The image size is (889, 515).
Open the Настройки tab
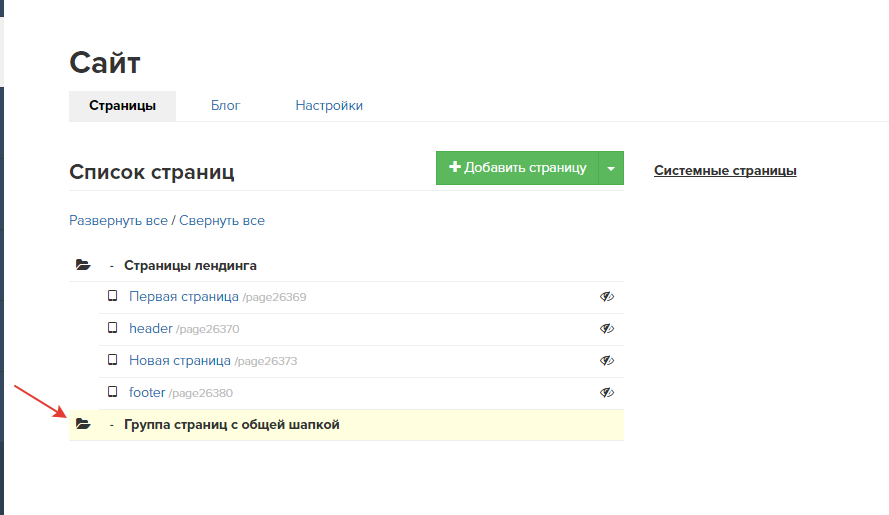[x=329, y=106]
